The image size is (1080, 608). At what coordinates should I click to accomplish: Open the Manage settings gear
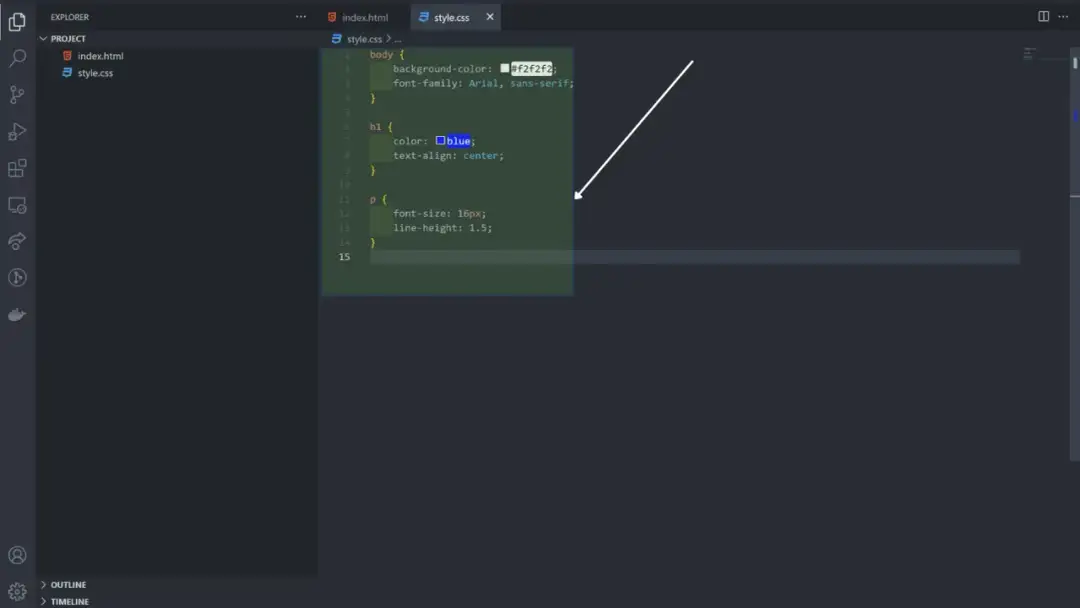point(16,591)
